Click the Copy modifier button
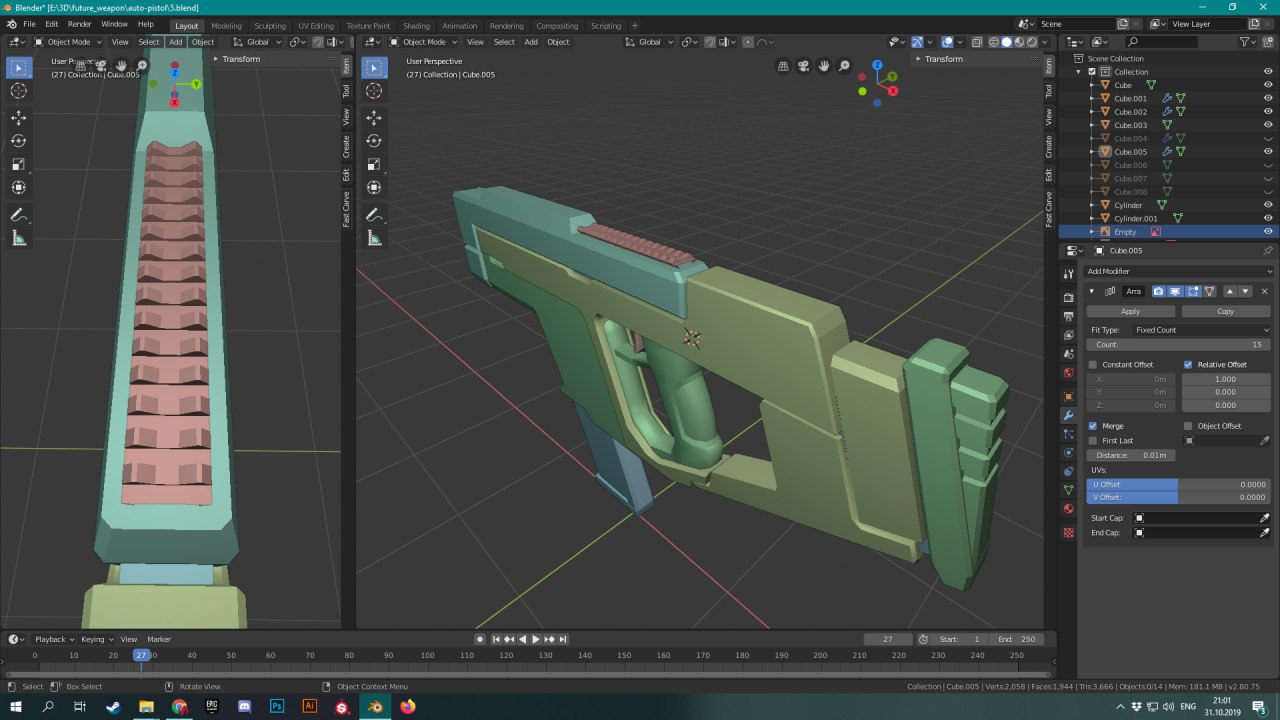1280x720 pixels. pos(1225,311)
